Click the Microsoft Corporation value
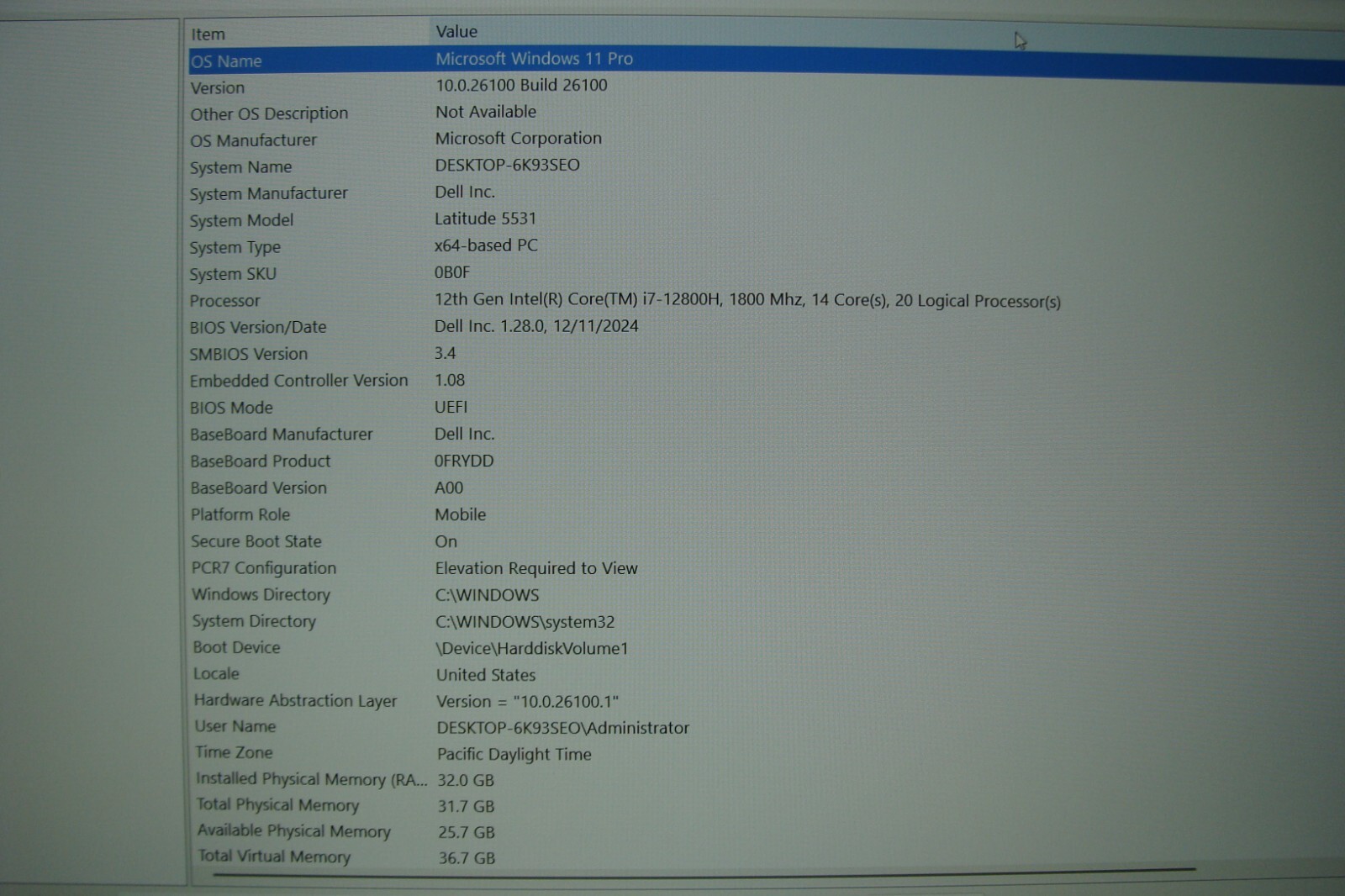This screenshot has width=1345, height=896. coord(519,139)
